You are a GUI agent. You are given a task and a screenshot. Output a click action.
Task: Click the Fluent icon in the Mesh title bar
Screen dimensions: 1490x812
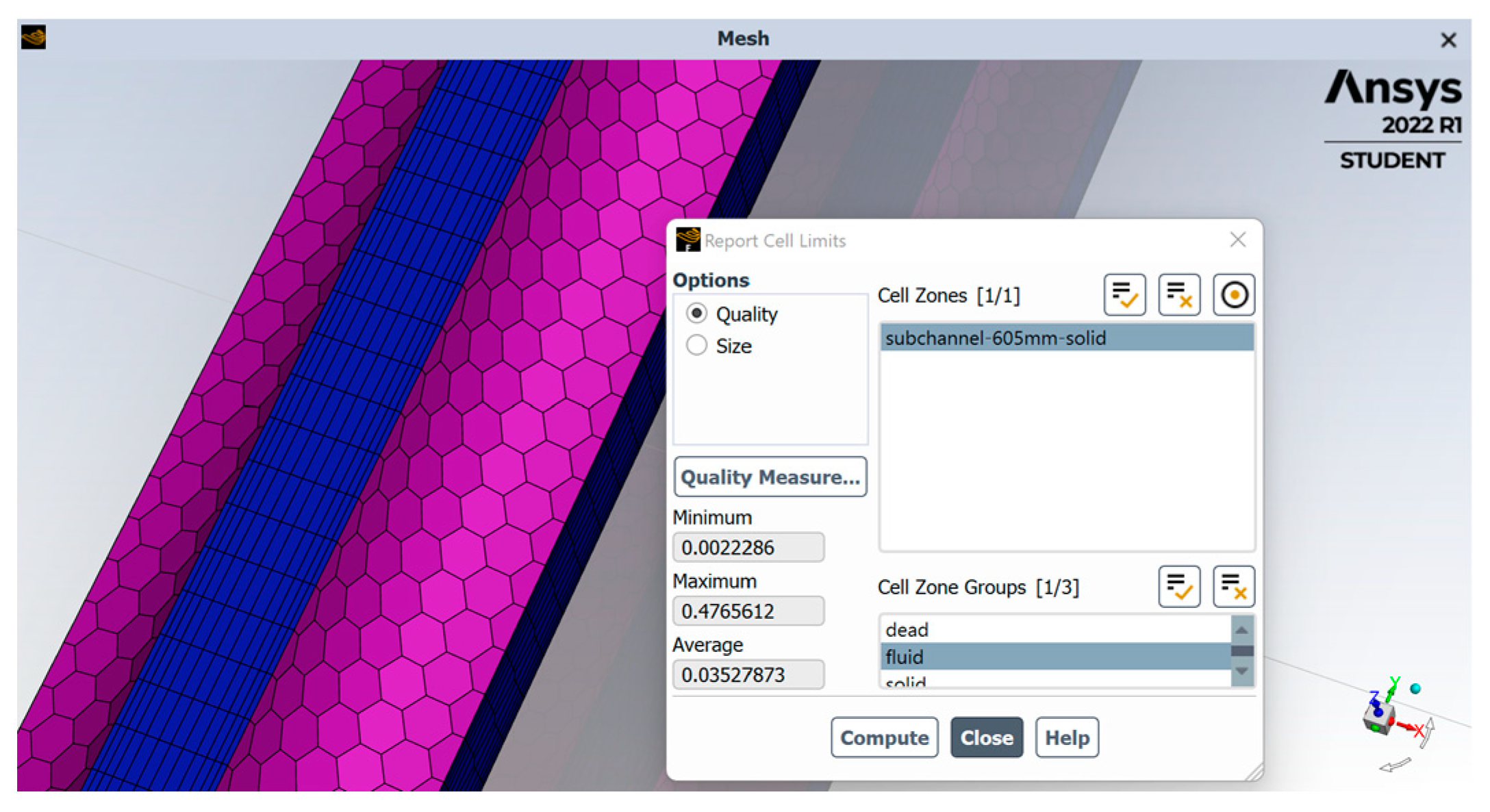point(34,38)
